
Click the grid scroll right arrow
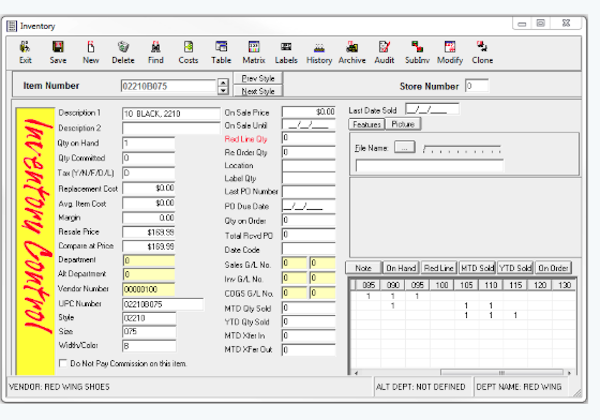tap(569, 373)
